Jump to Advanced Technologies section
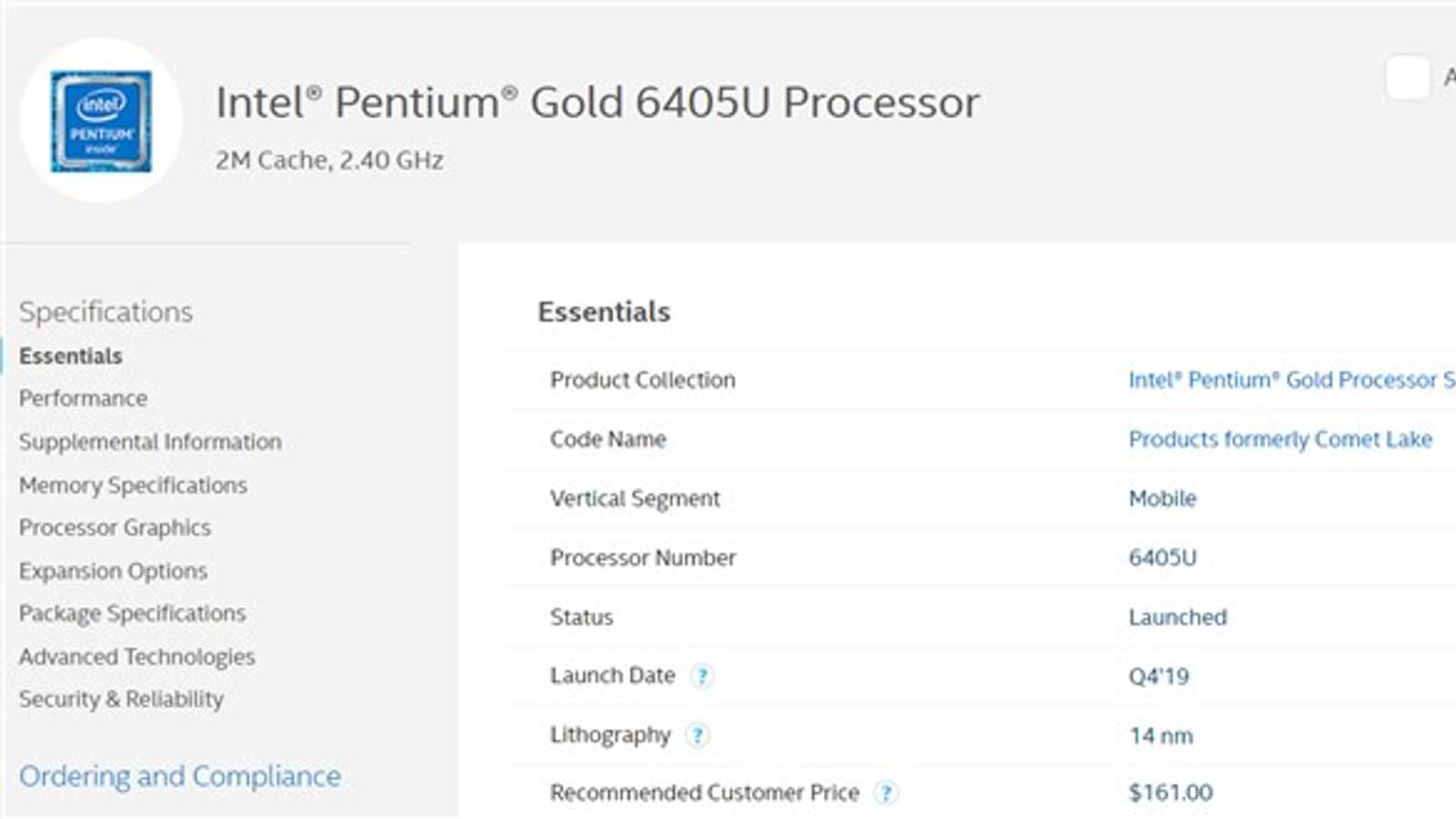Viewport: 1456px width, 819px height. (136, 656)
